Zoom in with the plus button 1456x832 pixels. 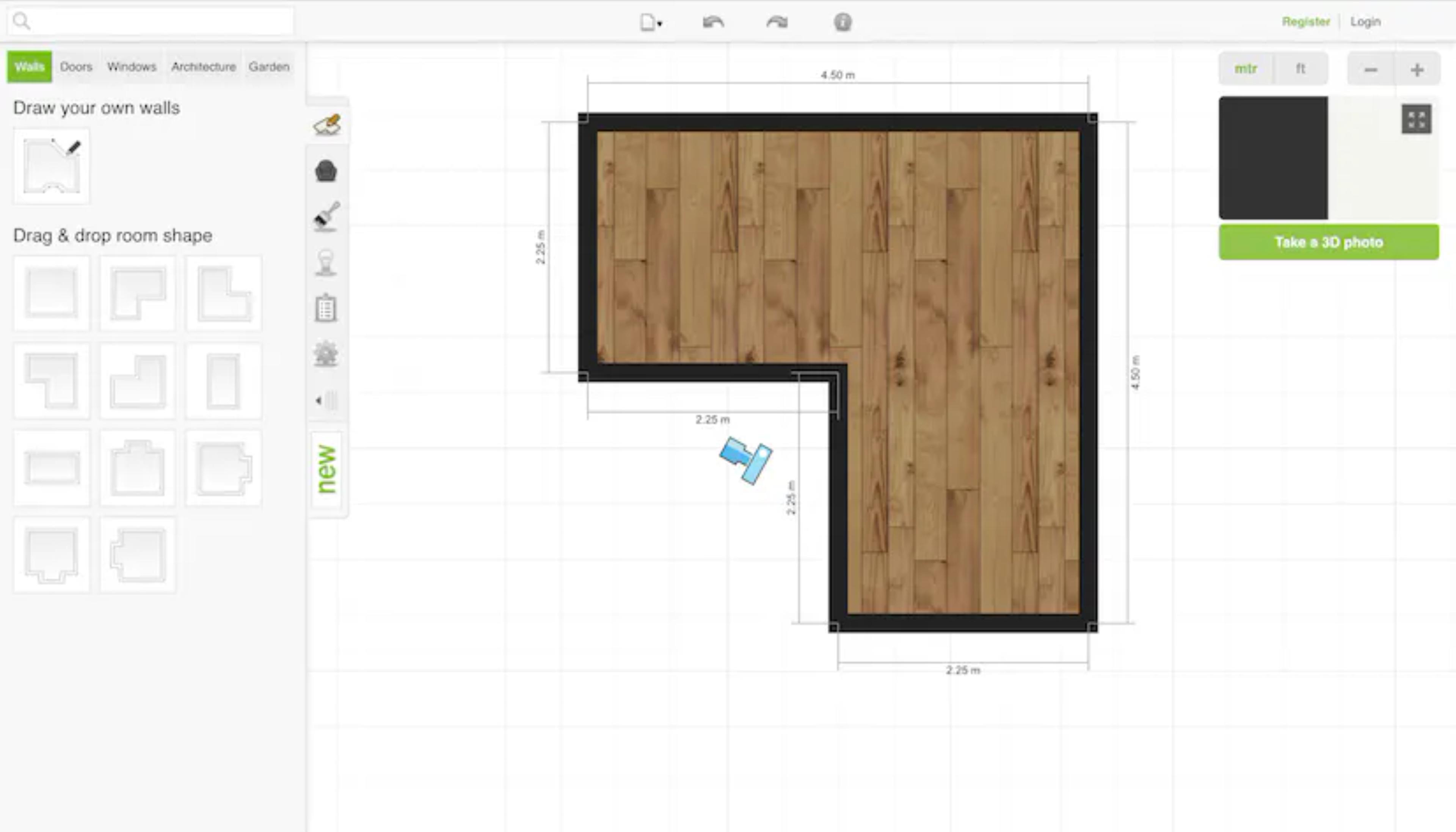1417,70
